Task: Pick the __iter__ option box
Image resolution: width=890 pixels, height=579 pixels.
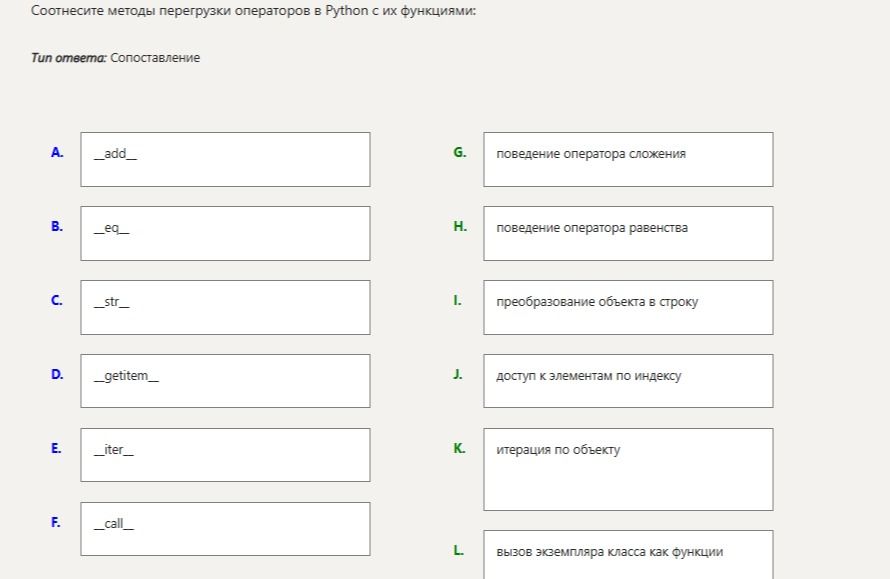Action: 225,455
